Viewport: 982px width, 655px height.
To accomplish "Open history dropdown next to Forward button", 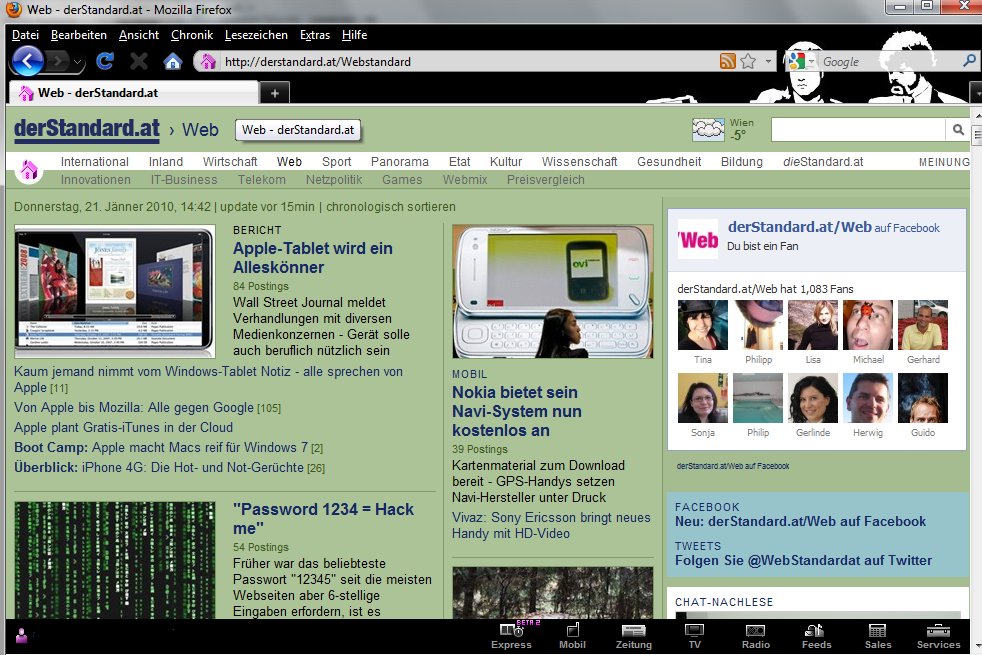I will (x=78, y=62).
